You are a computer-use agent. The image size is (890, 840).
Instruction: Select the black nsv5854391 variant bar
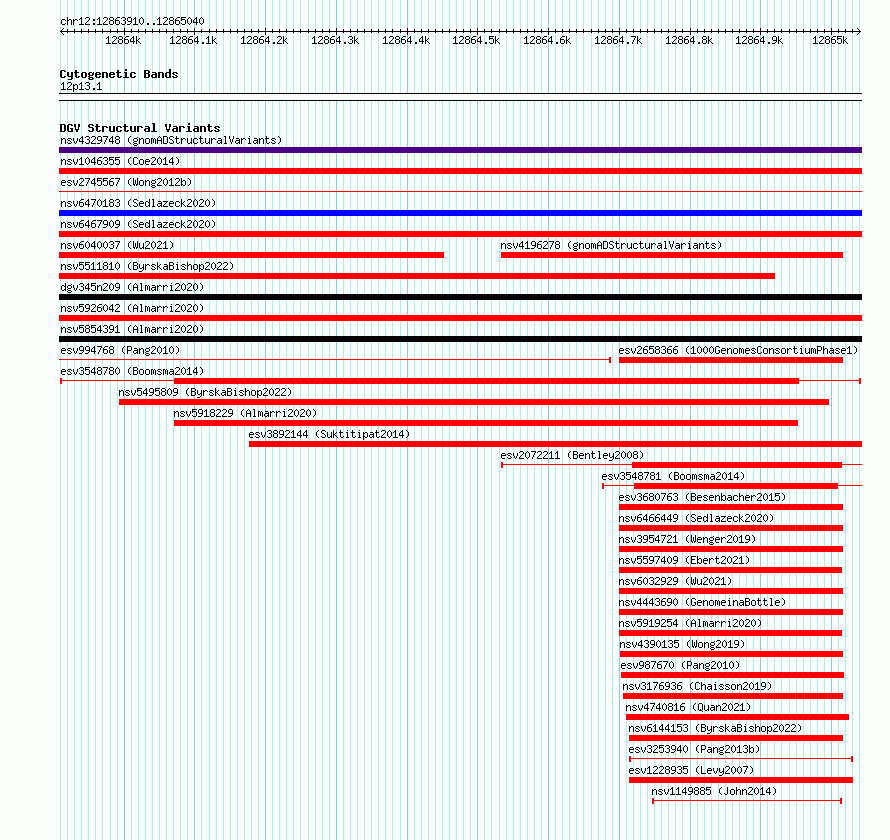pyautogui.click(x=460, y=339)
